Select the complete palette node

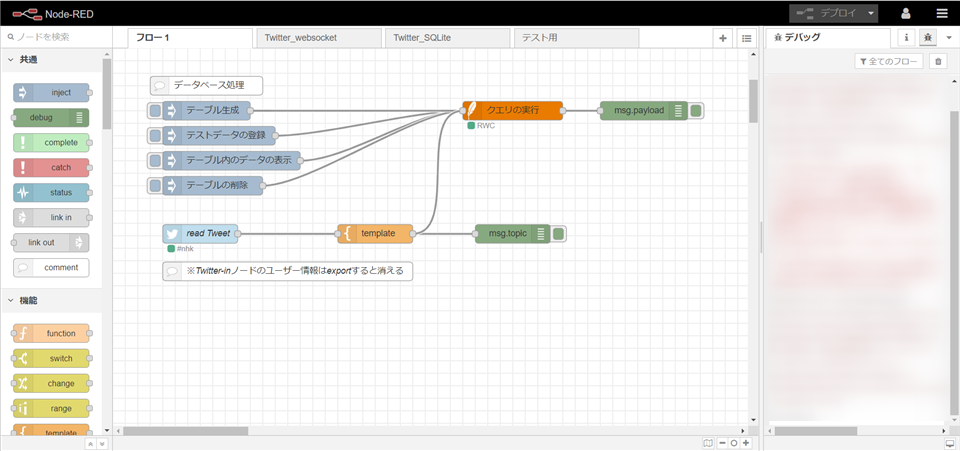pos(51,143)
